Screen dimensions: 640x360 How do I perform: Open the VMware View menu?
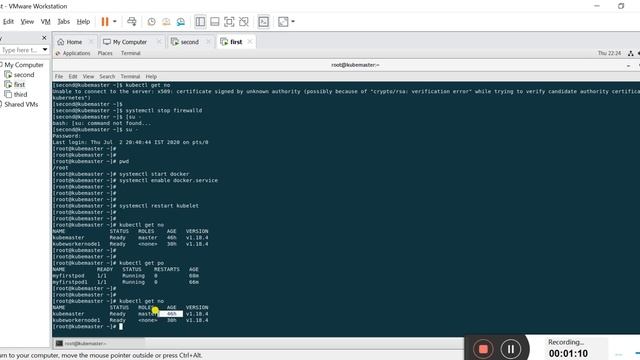pos(27,22)
